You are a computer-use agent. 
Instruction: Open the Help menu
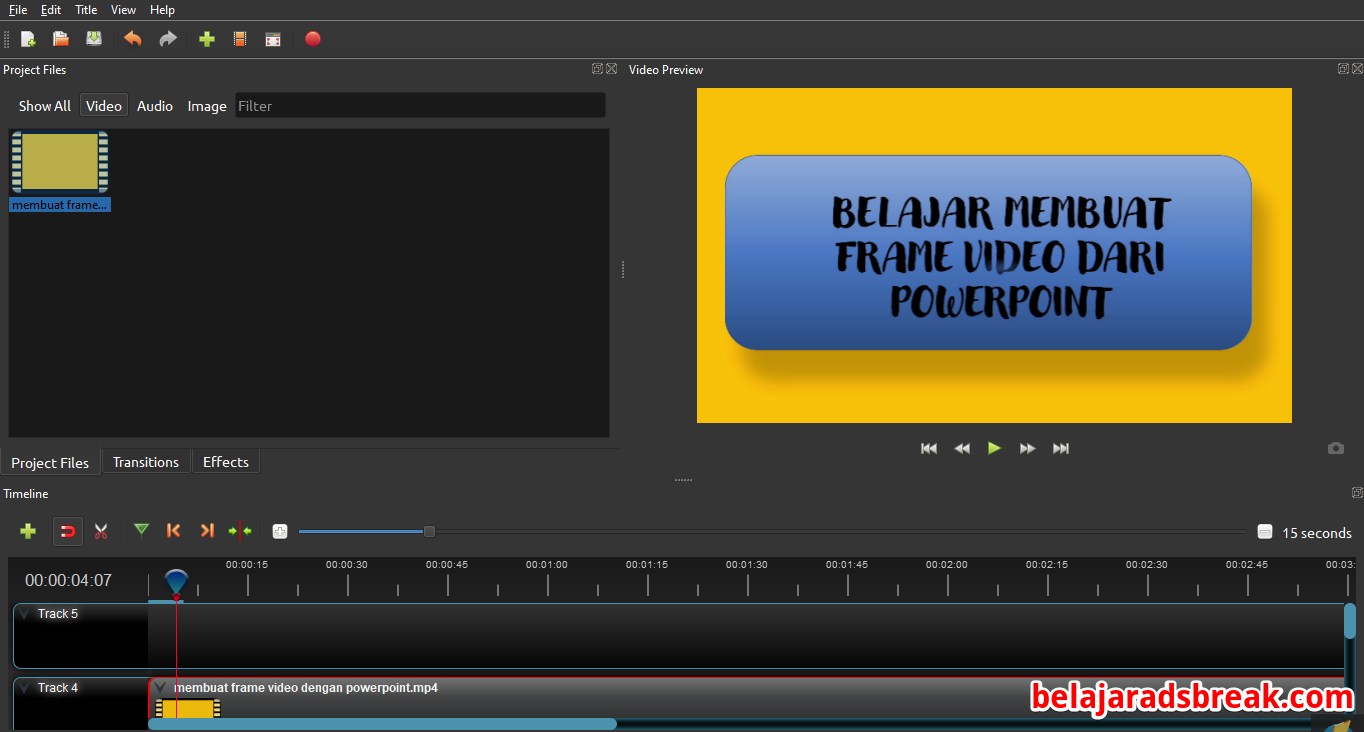162,10
